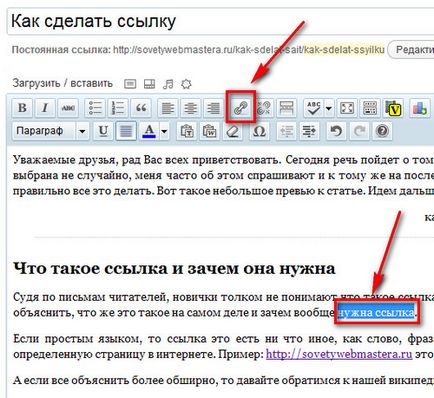
Task: Toggle justify full alignment
Action: tap(126, 131)
